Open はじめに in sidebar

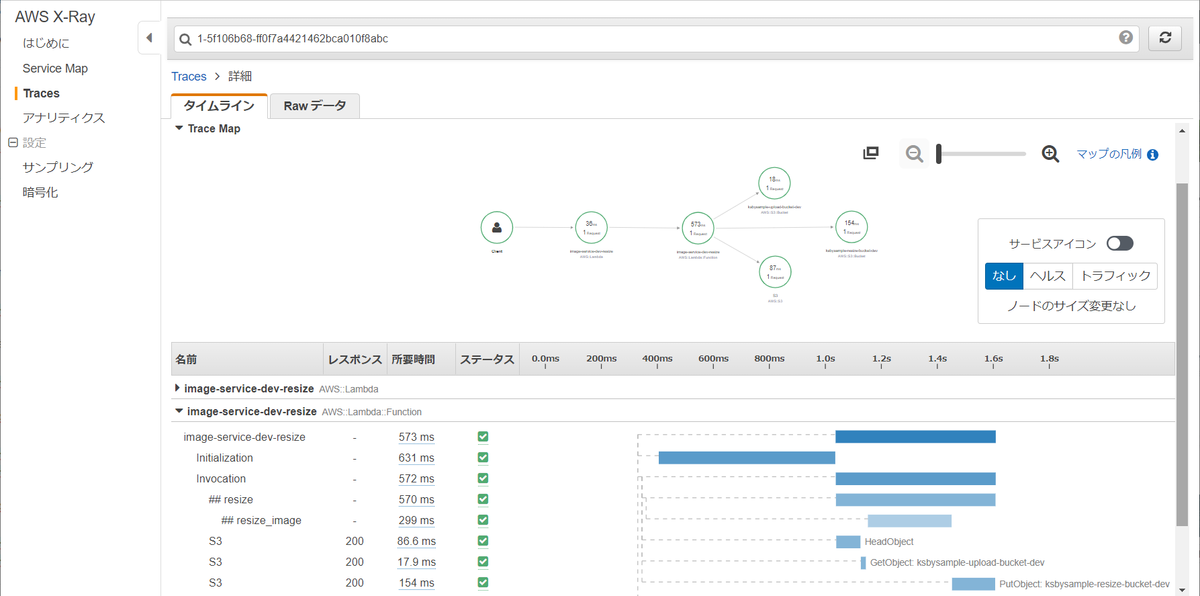pos(46,44)
